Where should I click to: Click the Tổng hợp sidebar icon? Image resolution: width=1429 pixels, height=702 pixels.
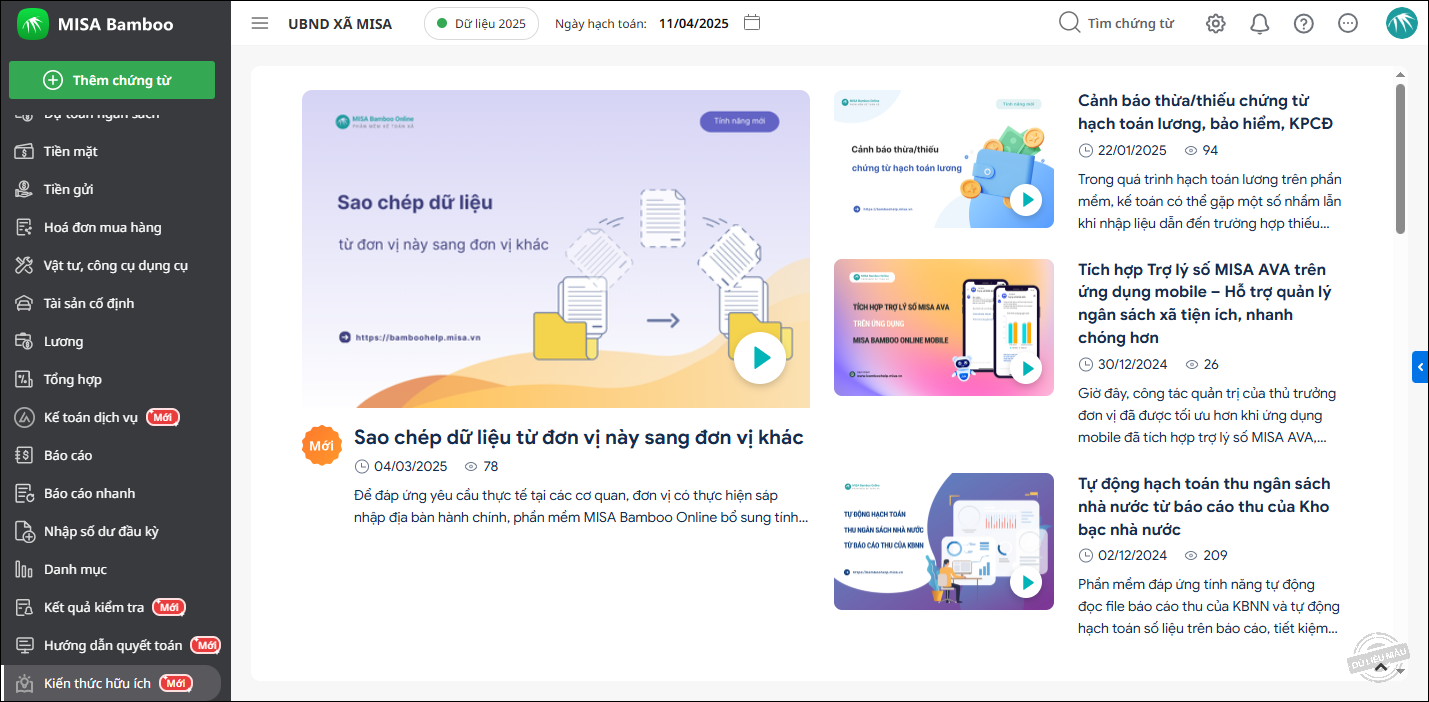tap(25, 380)
